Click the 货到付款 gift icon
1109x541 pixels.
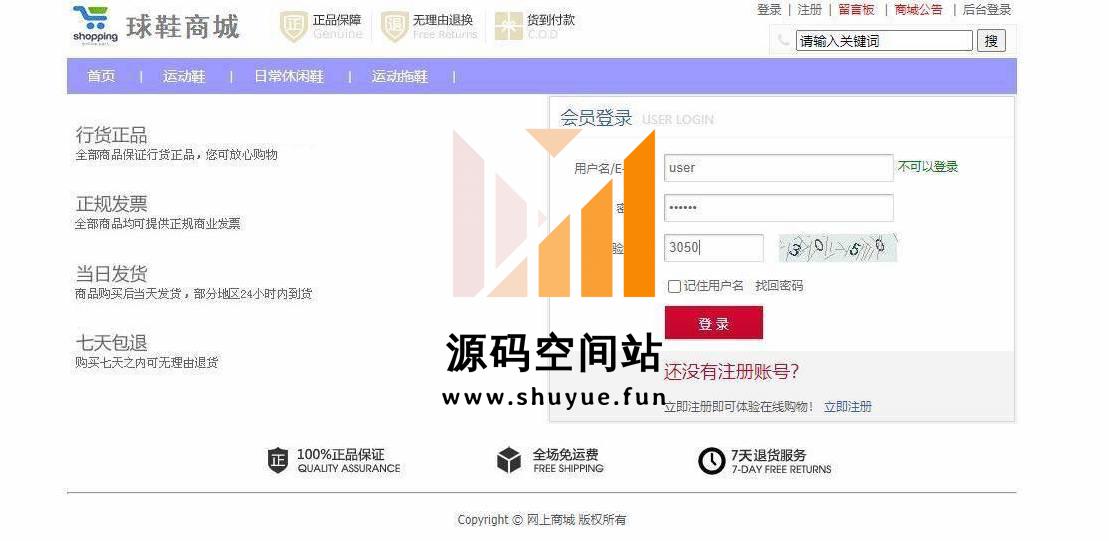pos(509,26)
